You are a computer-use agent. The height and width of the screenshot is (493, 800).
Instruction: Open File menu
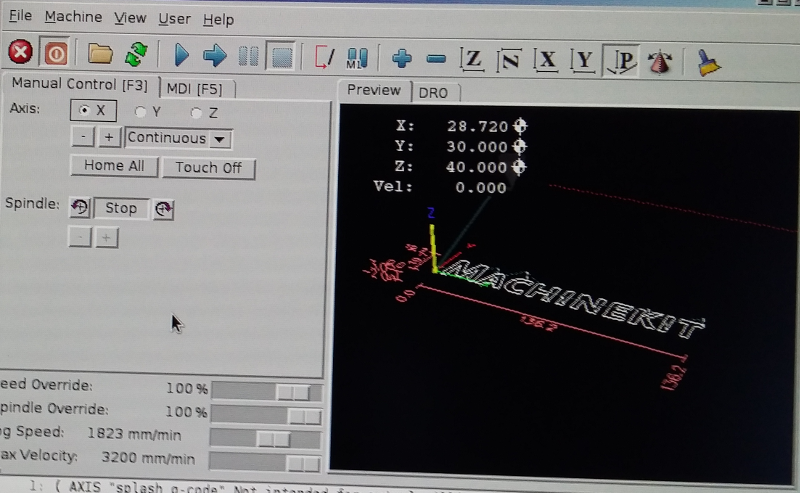click(x=20, y=16)
